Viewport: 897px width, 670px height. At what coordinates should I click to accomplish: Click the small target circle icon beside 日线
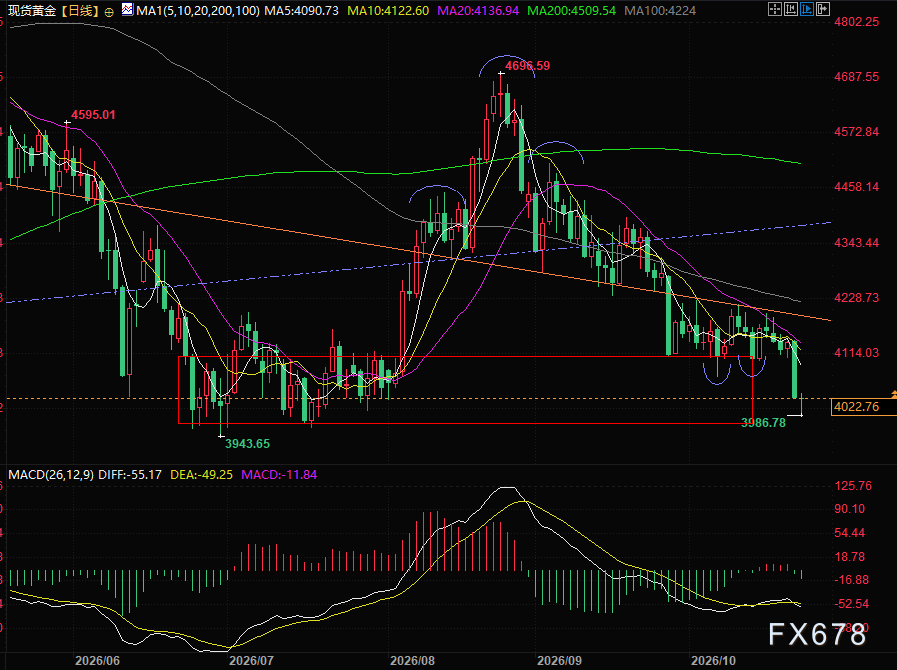[x=109, y=11]
